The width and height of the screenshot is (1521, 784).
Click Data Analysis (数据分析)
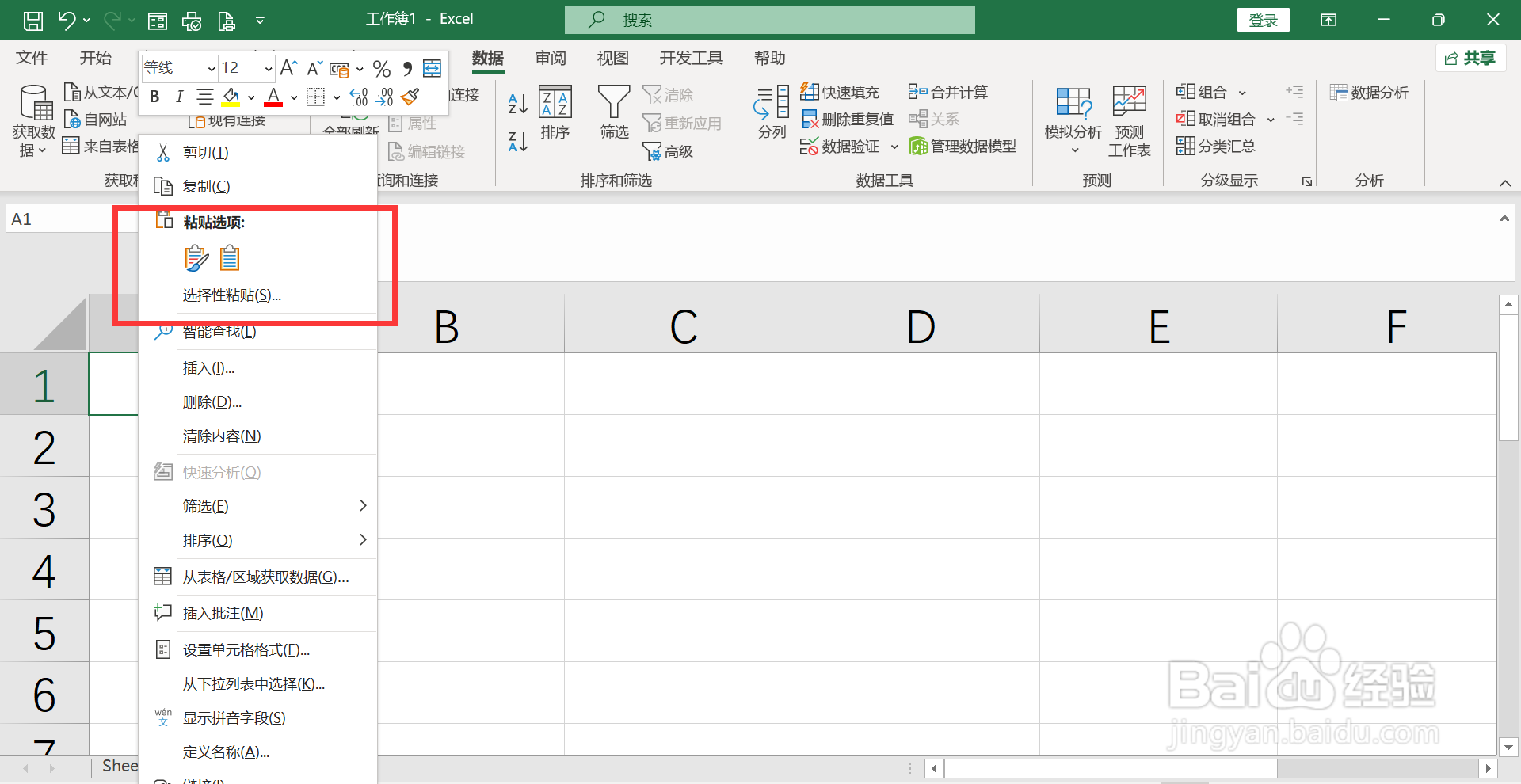coord(1369,93)
